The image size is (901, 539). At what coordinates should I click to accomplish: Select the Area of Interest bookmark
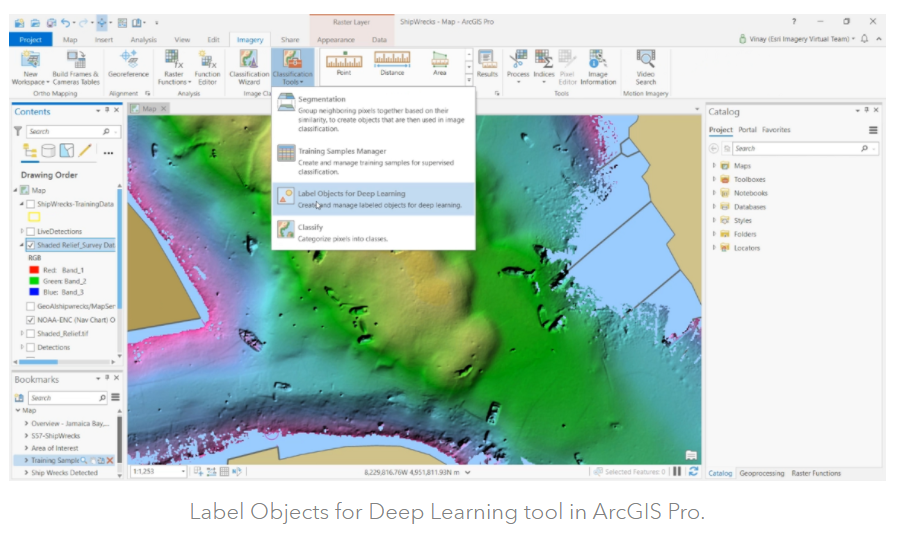coord(55,448)
